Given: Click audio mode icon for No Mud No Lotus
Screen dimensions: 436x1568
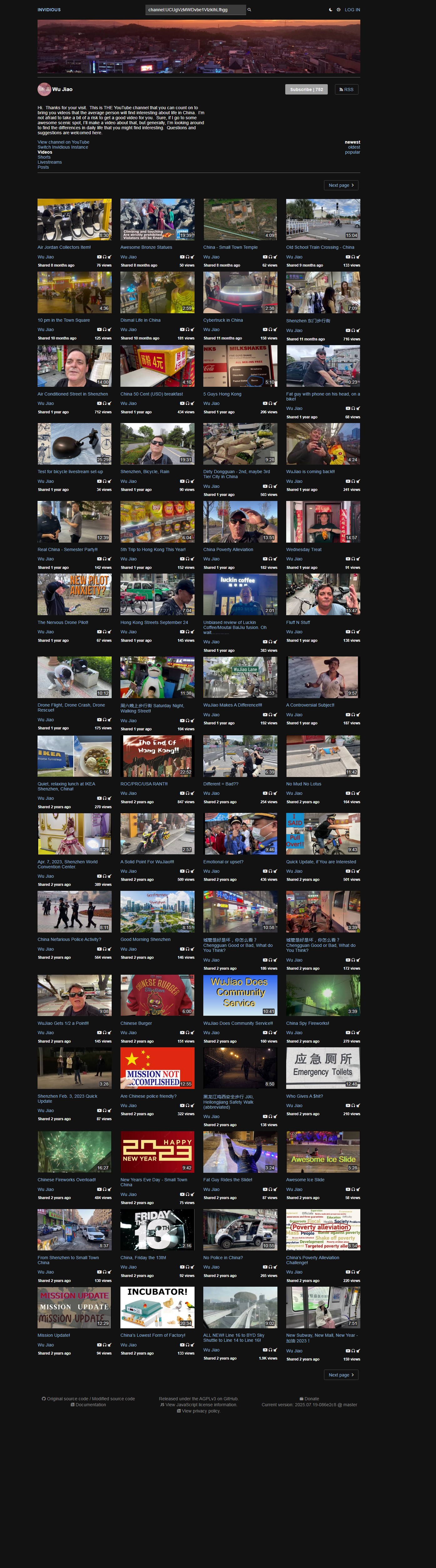Looking at the screenshot, I should 353,793.
